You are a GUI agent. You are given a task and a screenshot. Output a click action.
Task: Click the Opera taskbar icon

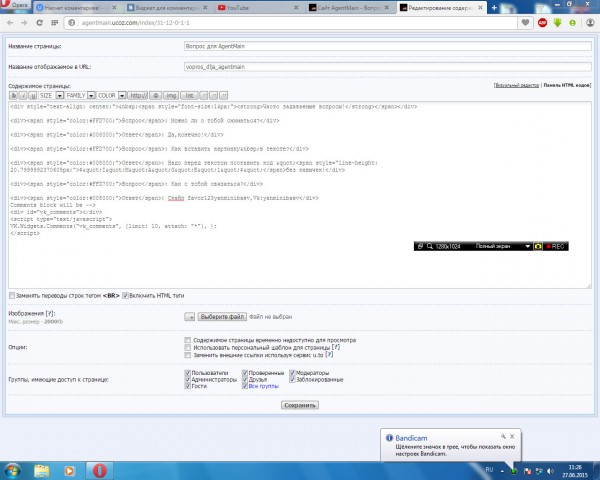(99, 471)
